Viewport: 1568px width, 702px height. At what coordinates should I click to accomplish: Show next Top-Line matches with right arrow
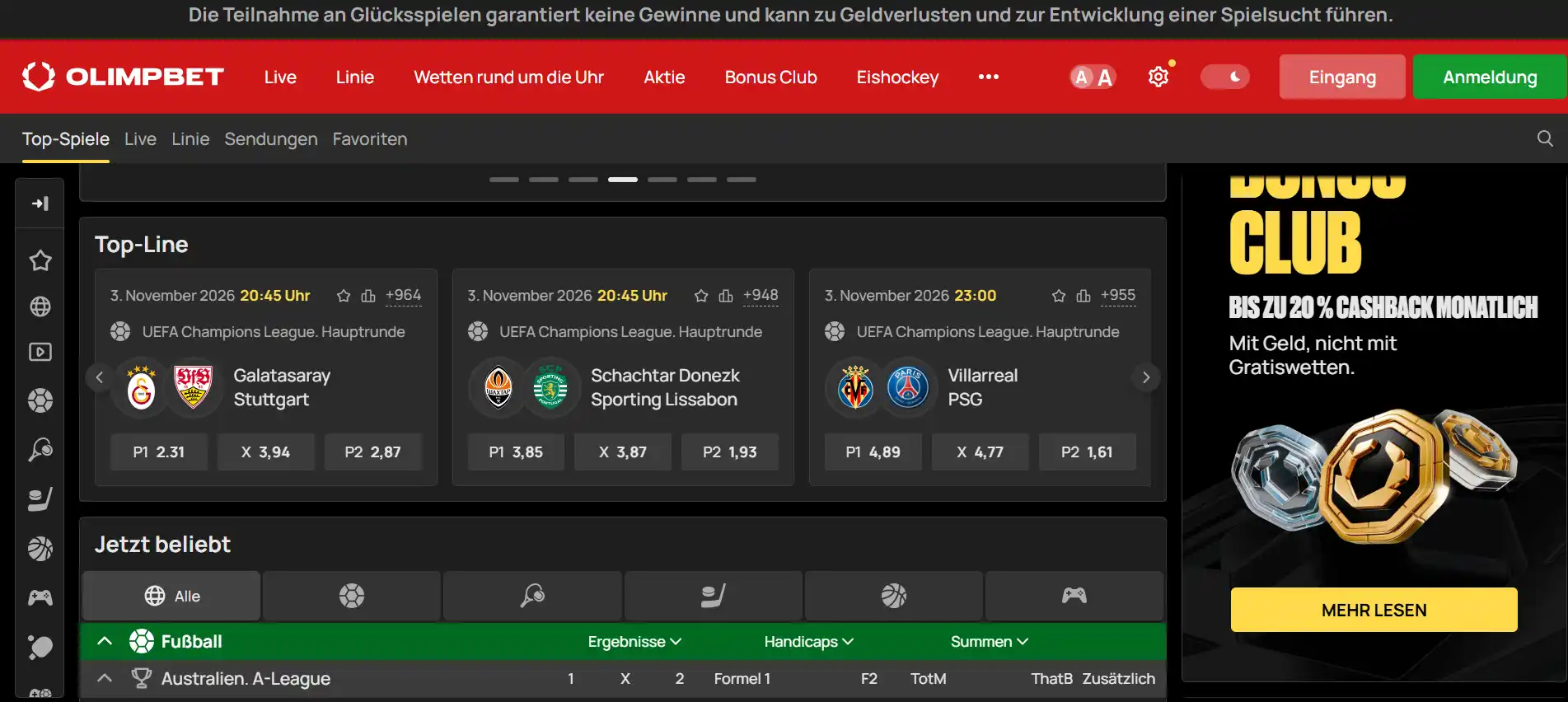click(1145, 377)
